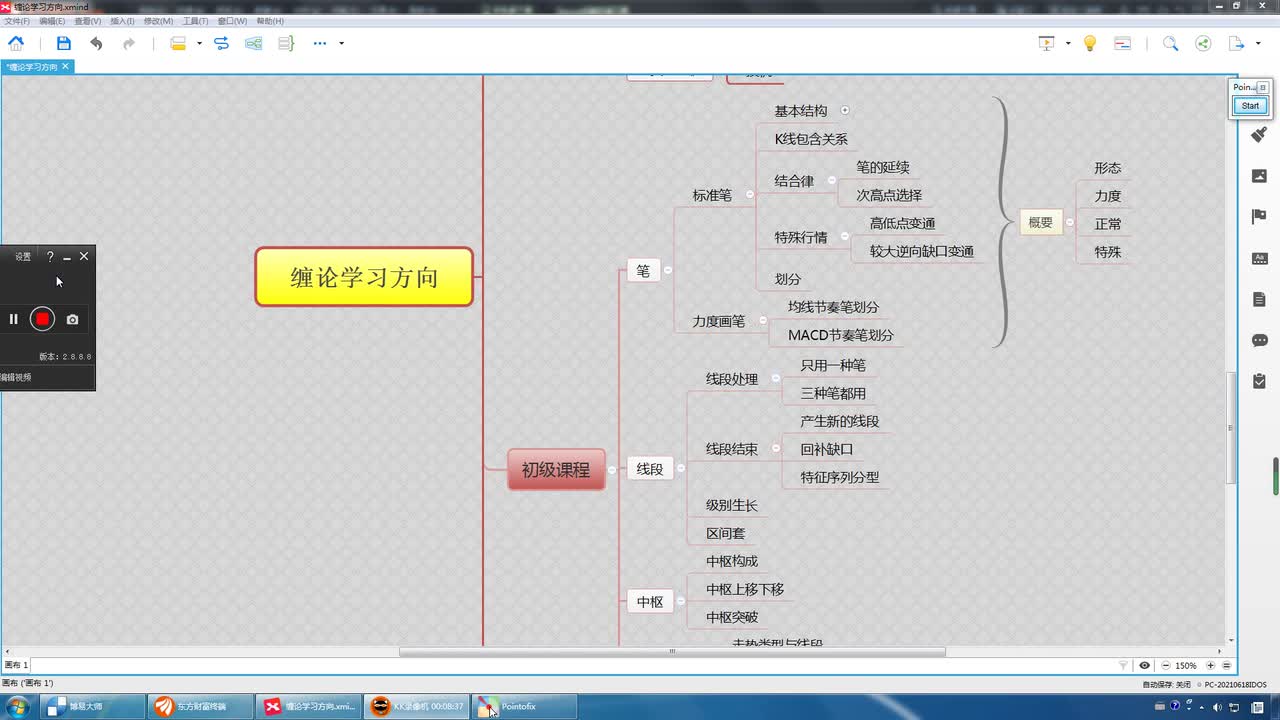The width and height of the screenshot is (1280, 720).
Task: Collapse the 中枢 branch
Action: click(x=681, y=601)
